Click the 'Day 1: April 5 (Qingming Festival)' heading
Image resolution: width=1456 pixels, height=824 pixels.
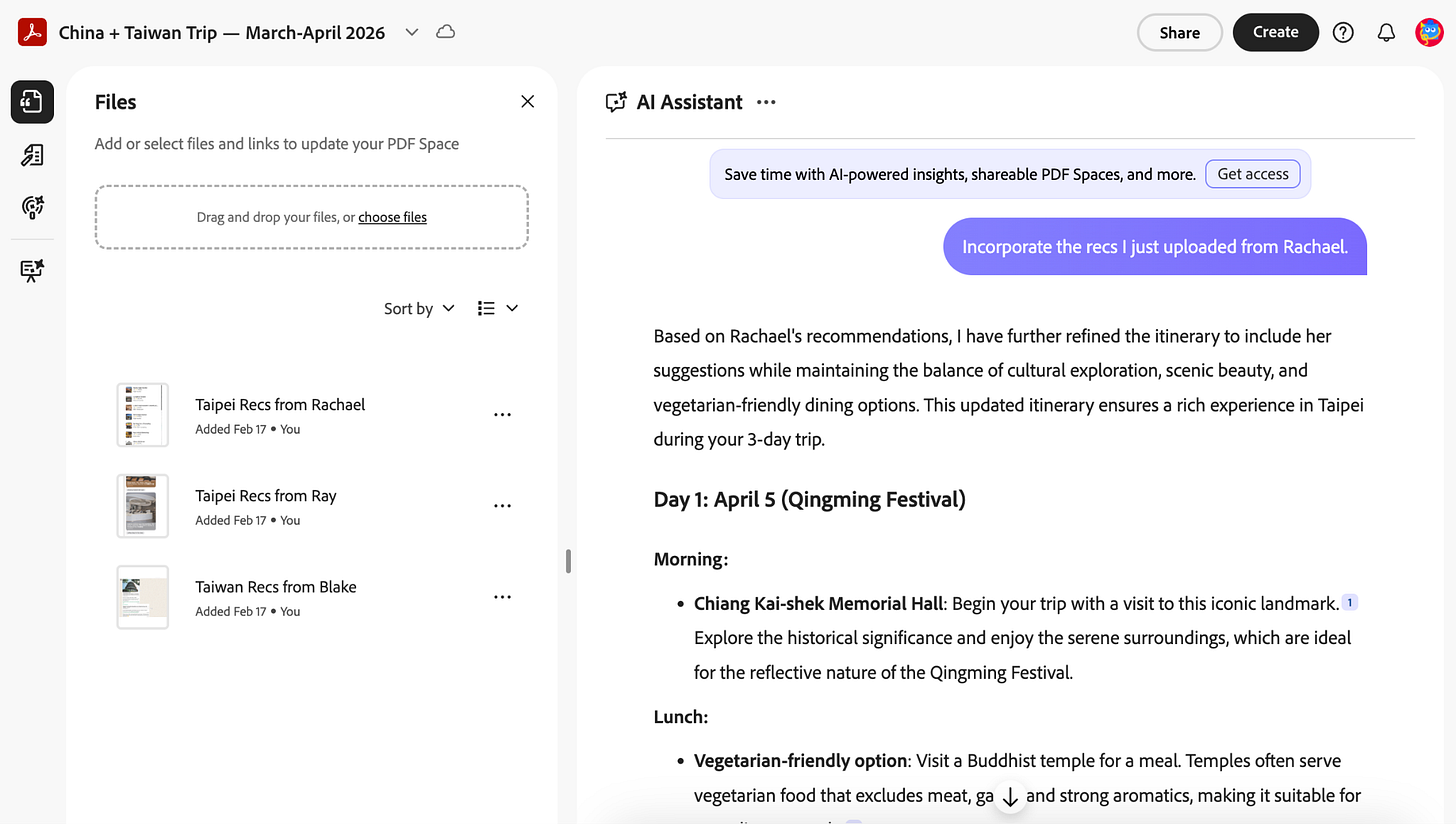[x=810, y=499]
